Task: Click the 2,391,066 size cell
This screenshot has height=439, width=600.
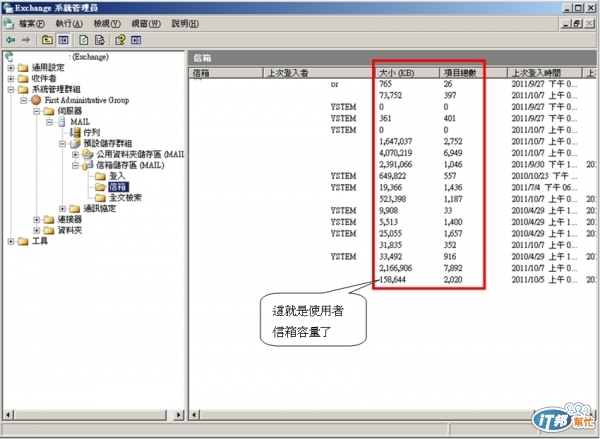Action: (x=395, y=165)
